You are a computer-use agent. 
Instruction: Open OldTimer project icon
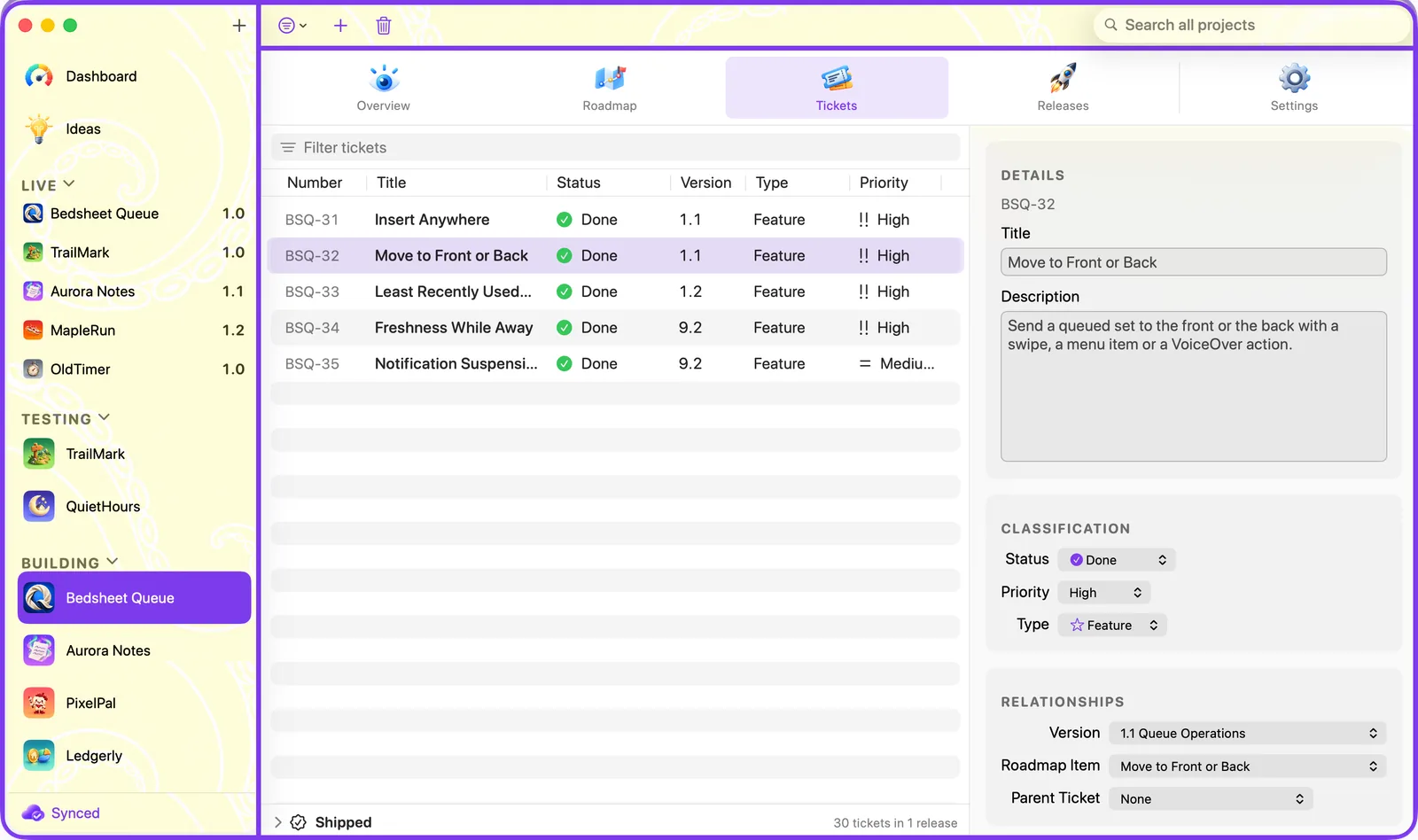pyautogui.click(x=33, y=369)
